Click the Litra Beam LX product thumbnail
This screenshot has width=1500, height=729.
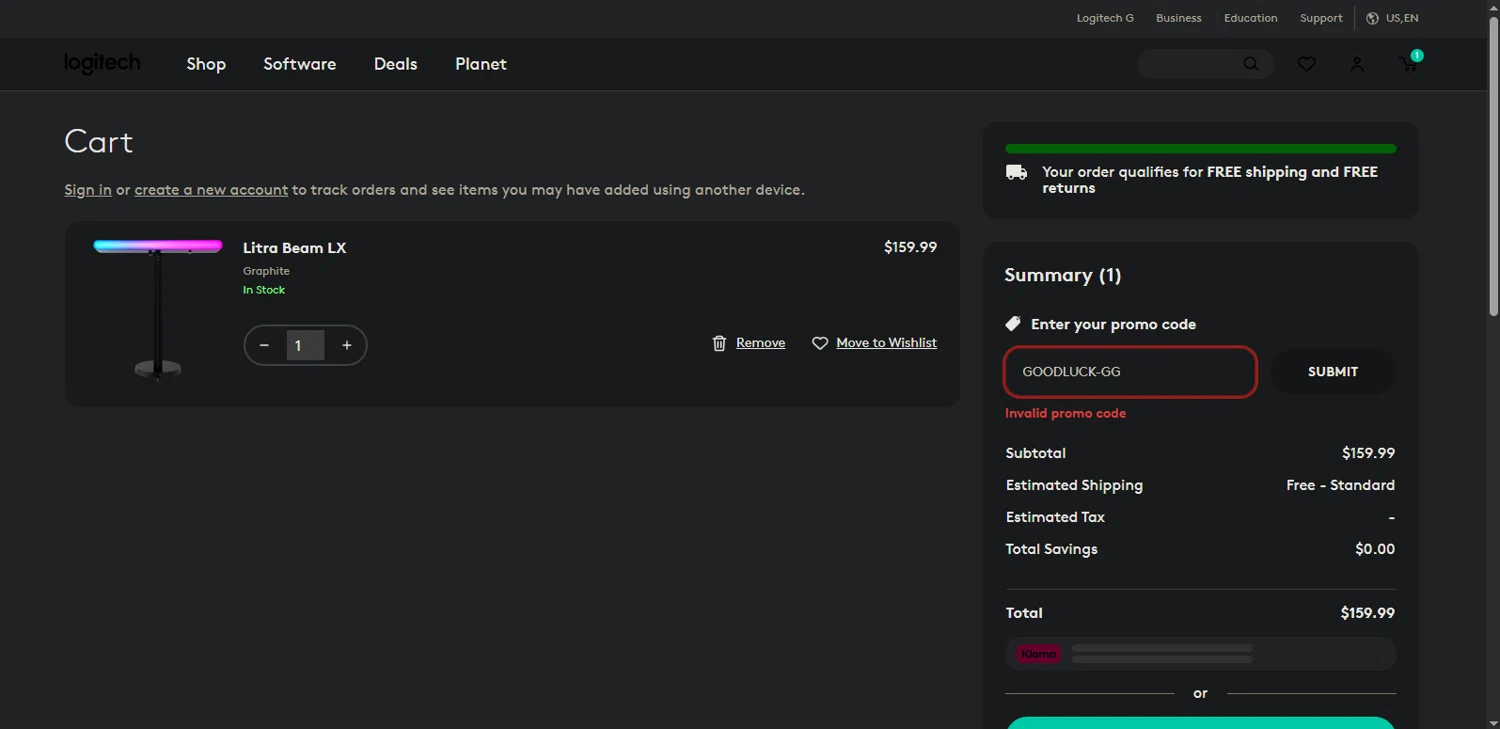point(158,310)
